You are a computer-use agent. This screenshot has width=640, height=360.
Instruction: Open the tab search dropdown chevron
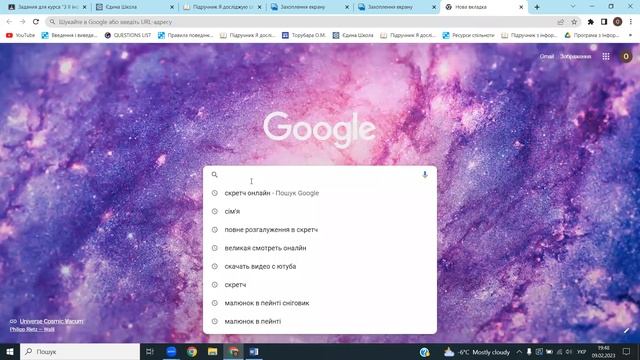click(573, 7)
